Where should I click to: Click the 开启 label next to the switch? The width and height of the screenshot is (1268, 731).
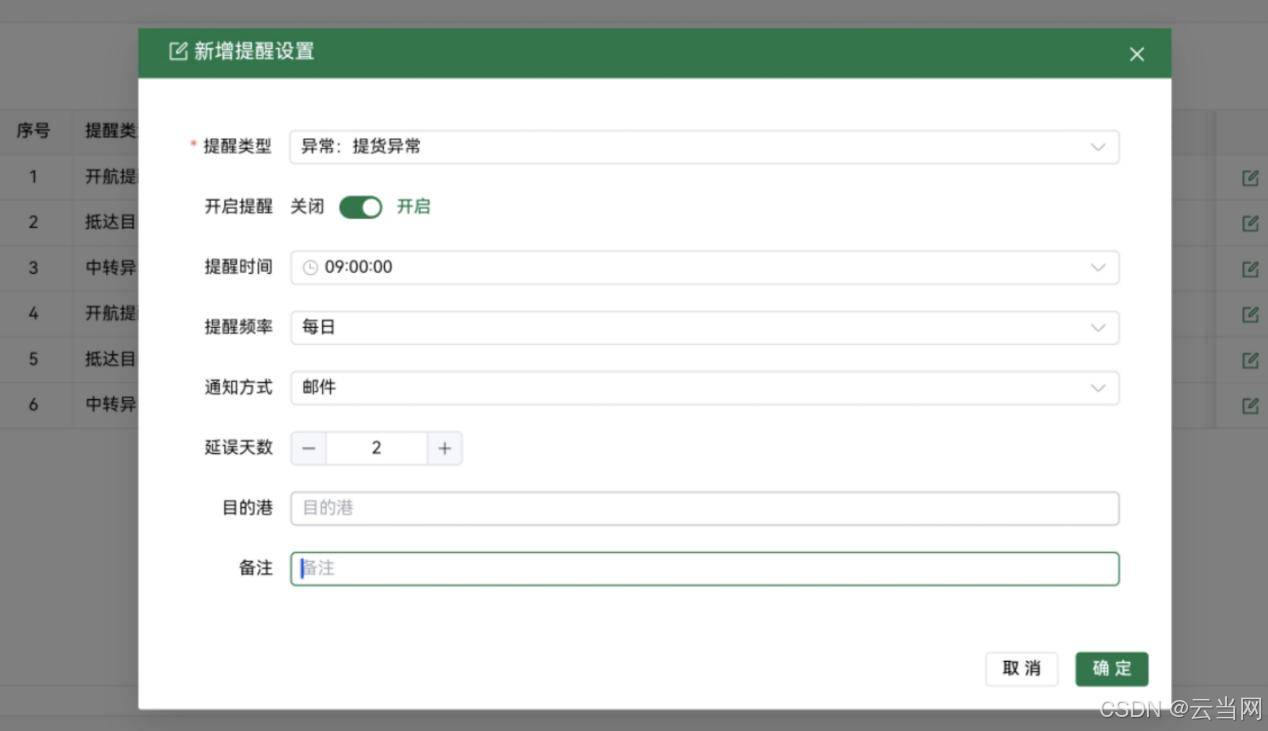click(x=413, y=207)
